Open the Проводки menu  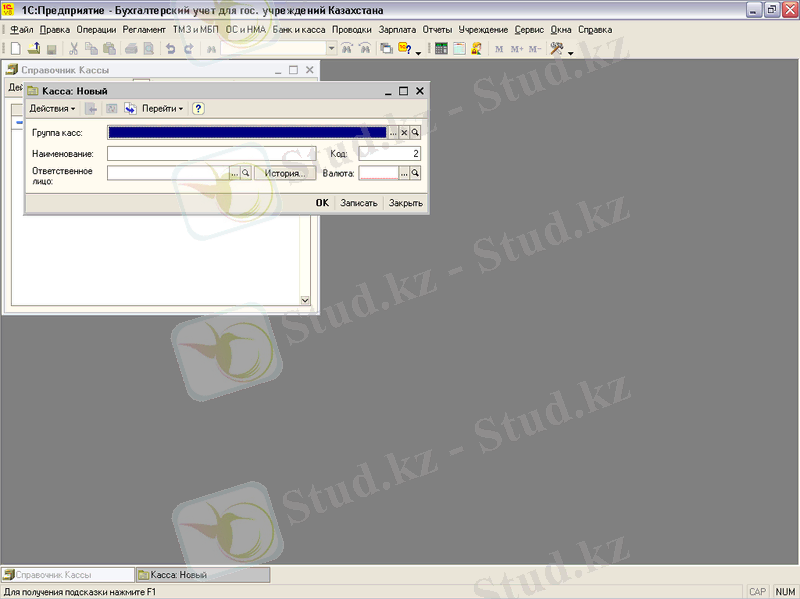click(352, 30)
